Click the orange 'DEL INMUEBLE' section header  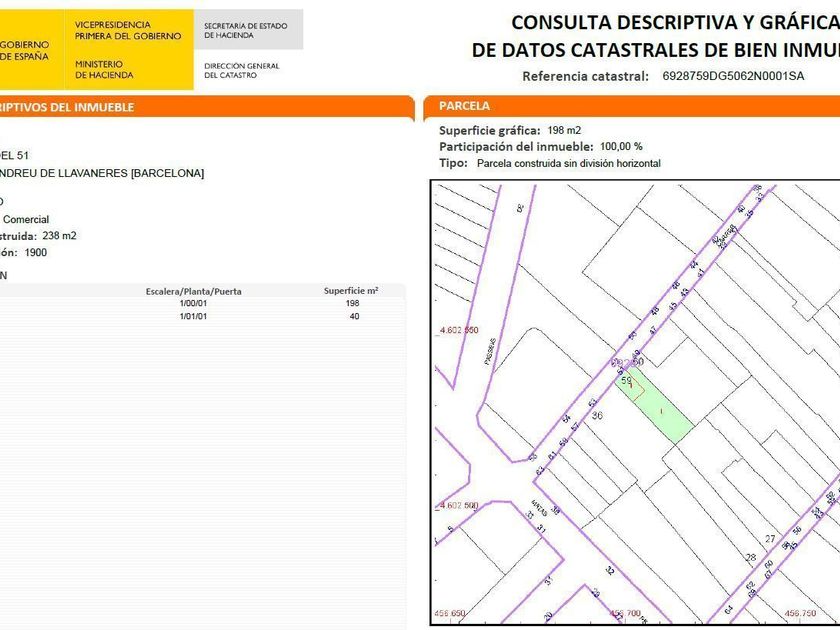206,107
